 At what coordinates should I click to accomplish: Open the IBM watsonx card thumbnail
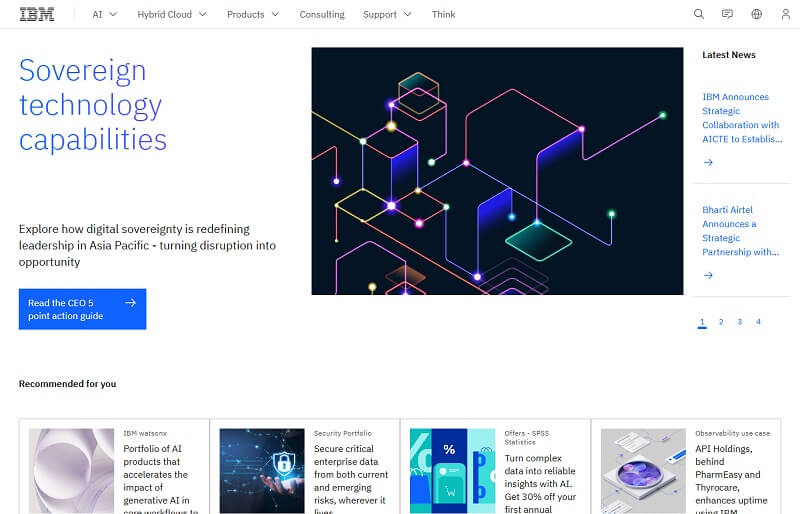tap(71, 471)
